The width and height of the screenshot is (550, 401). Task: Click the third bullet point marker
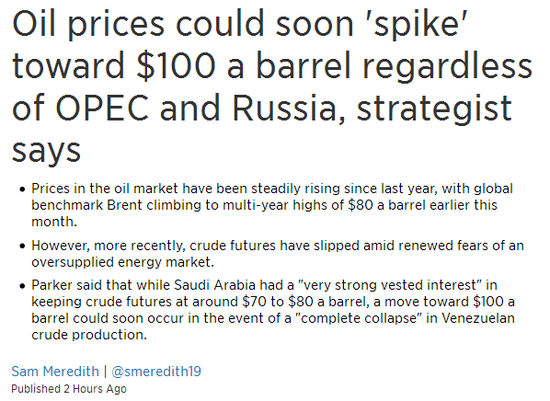pyautogui.click(x=22, y=286)
